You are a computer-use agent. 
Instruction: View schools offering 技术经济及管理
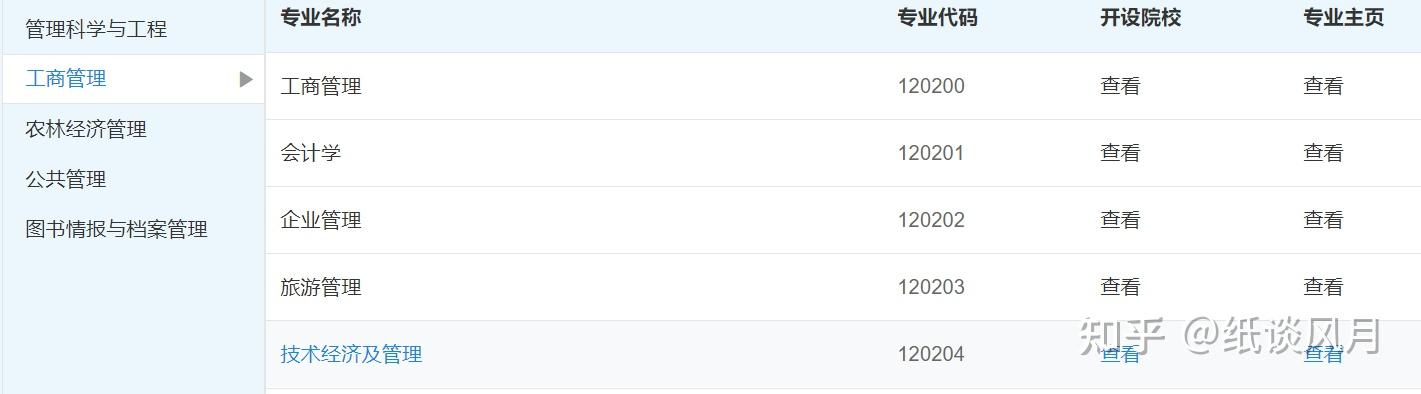(x=1120, y=354)
